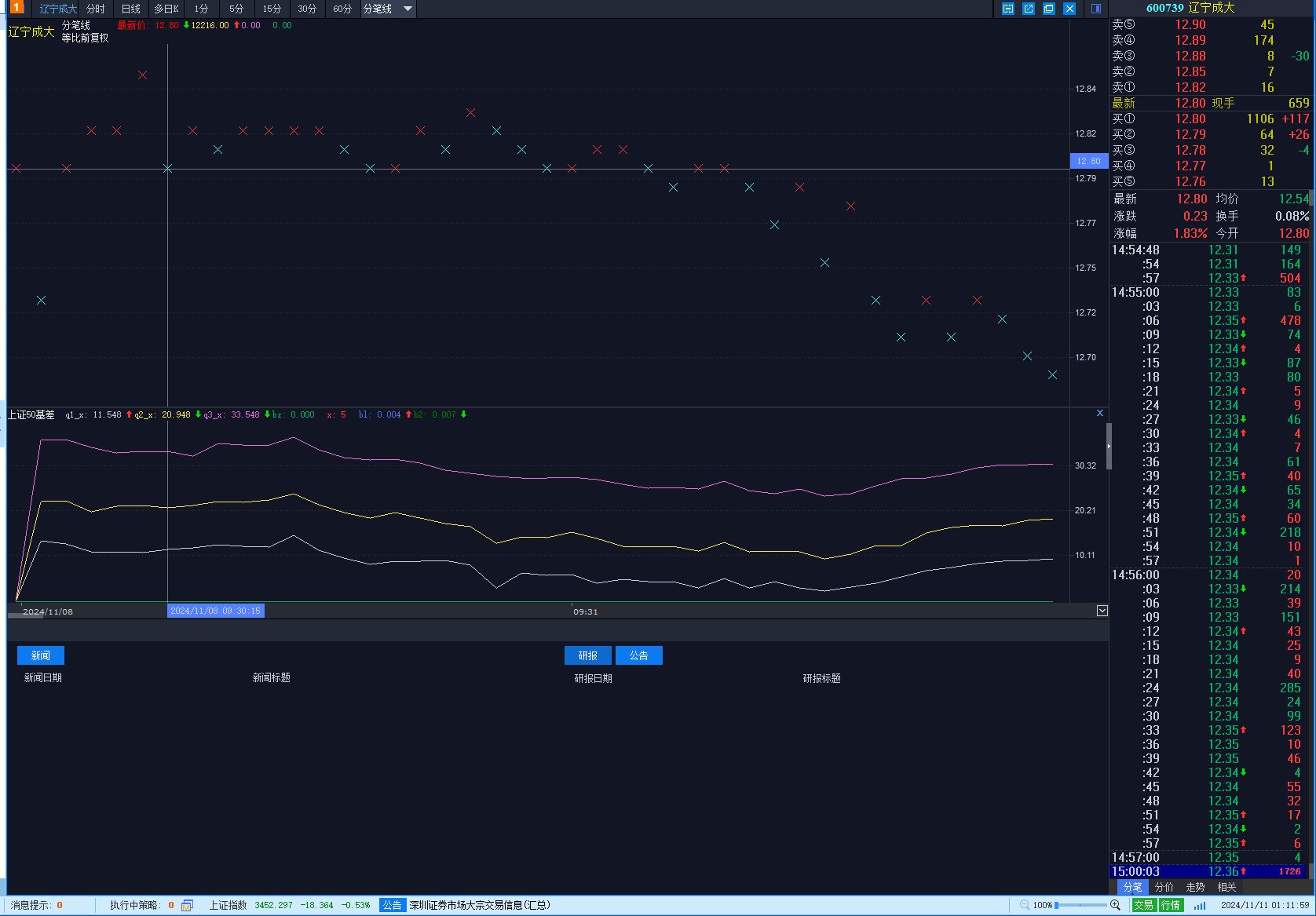Click the 新闻 button
Viewport: 1316px width, 916px height.
(x=41, y=655)
